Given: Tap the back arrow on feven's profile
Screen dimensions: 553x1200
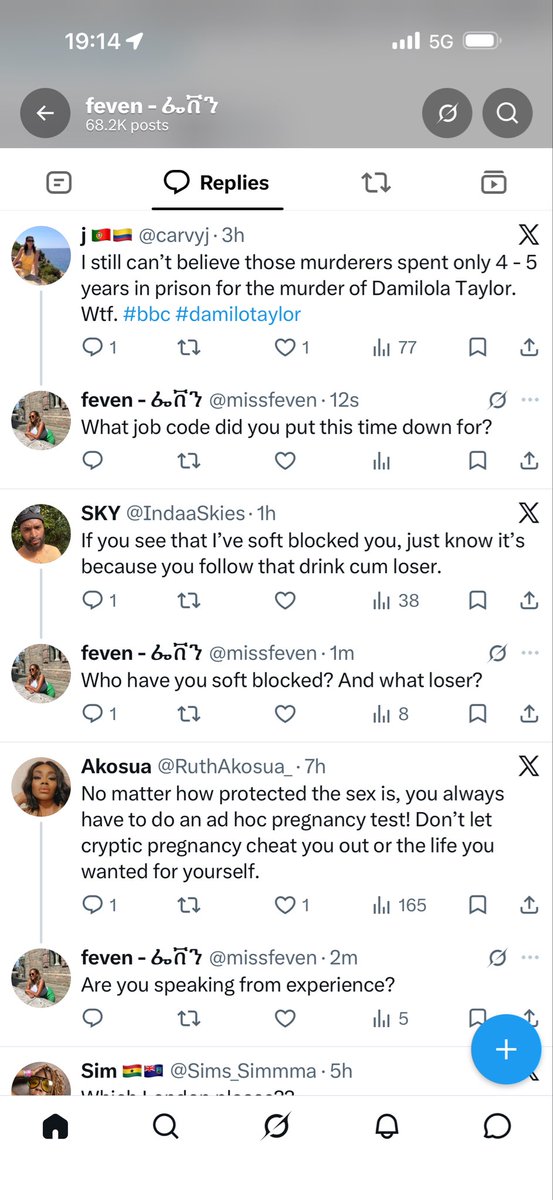Looking at the screenshot, I should pyautogui.click(x=45, y=114).
